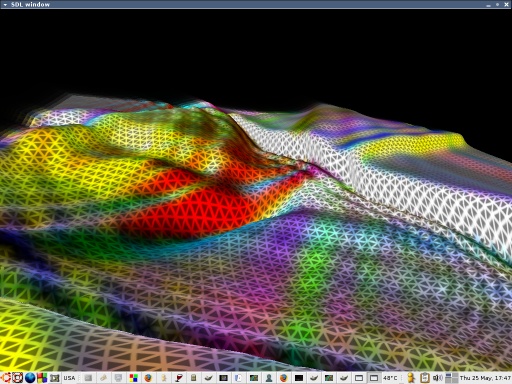Switch desktops using the workspace pager
Screen dimensions: 512x384
(x=452, y=378)
